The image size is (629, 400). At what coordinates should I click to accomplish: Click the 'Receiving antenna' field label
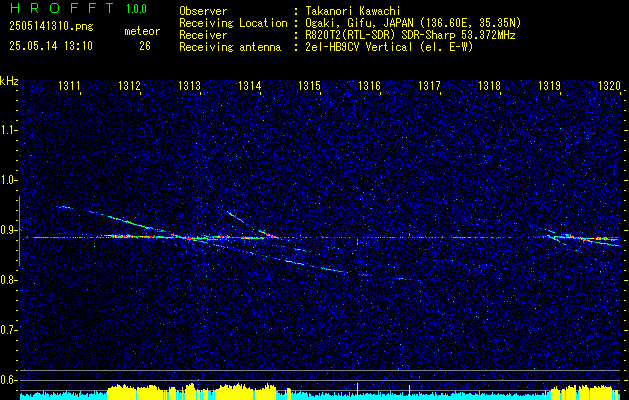[x=230, y=47]
